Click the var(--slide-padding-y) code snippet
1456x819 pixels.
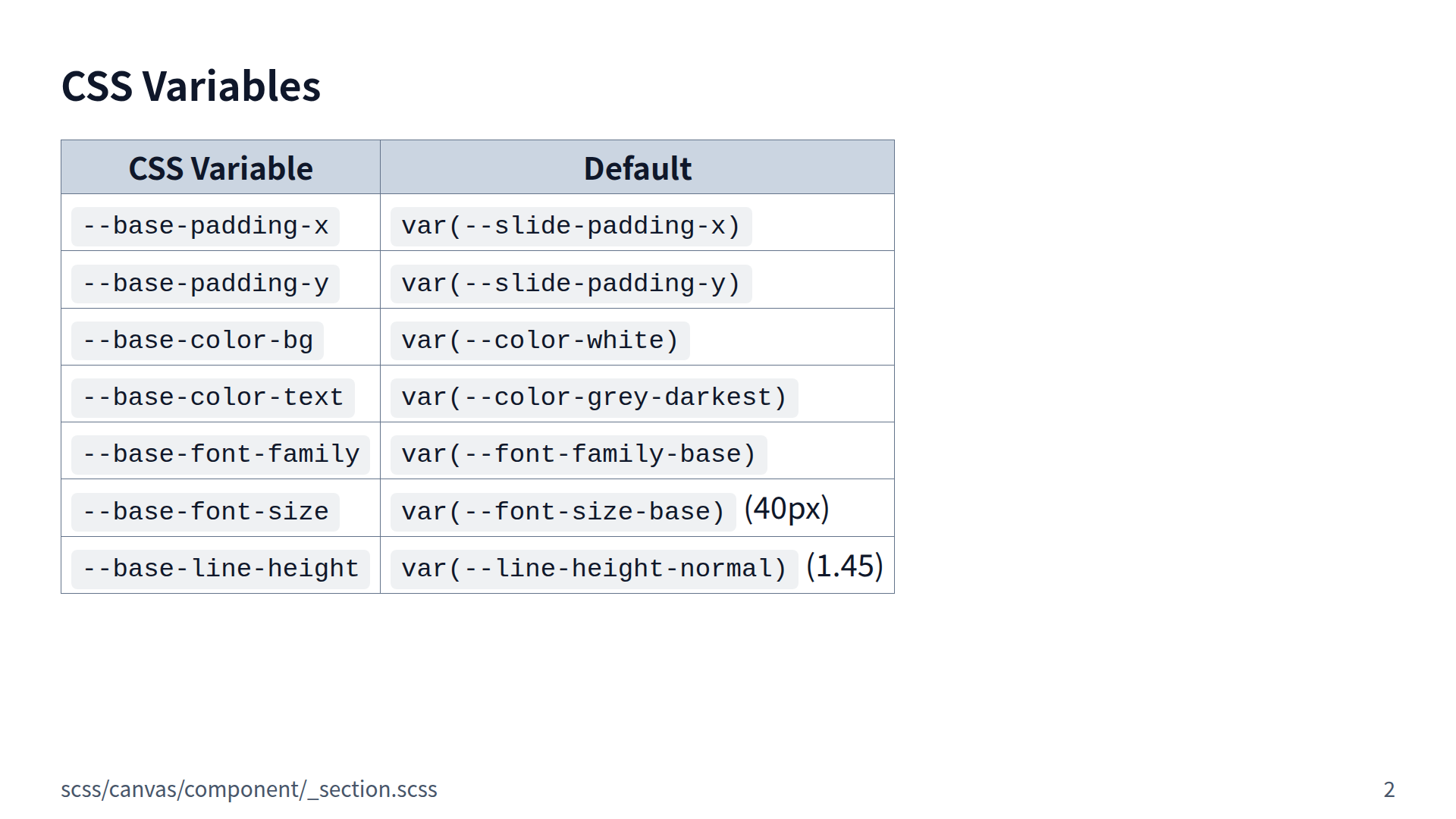tap(570, 284)
